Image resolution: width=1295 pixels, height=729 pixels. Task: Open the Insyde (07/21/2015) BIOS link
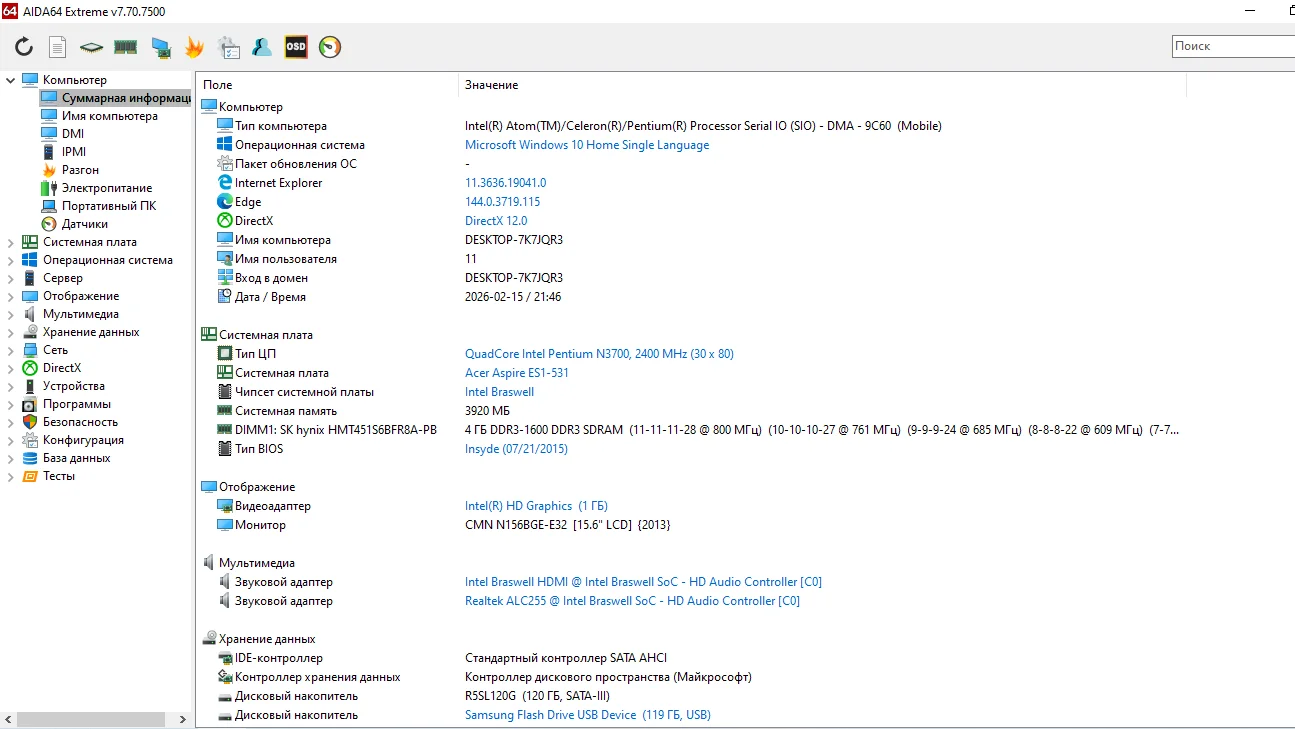pos(516,449)
